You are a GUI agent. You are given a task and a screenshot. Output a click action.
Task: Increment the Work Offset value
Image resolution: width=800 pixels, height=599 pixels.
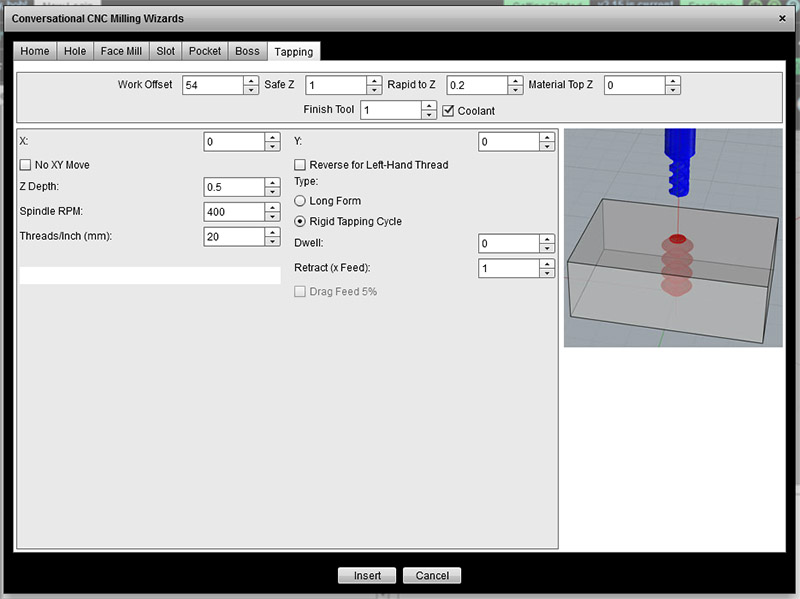(249, 81)
